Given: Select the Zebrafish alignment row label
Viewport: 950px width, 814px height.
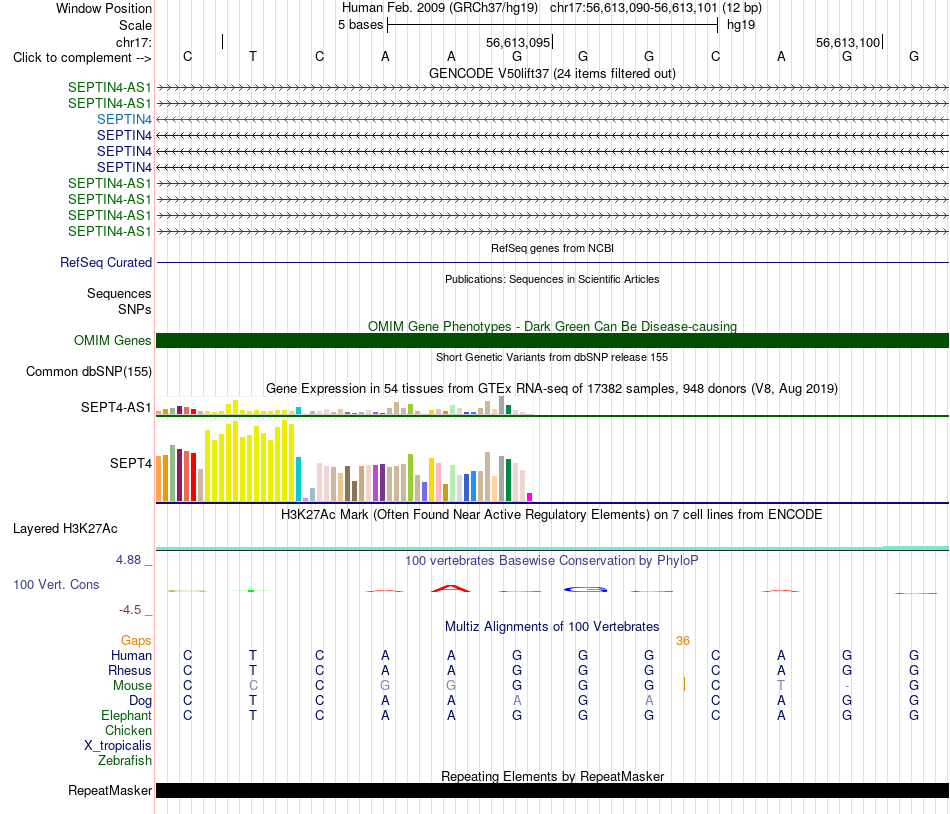Looking at the screenshot, I should 125,761.
